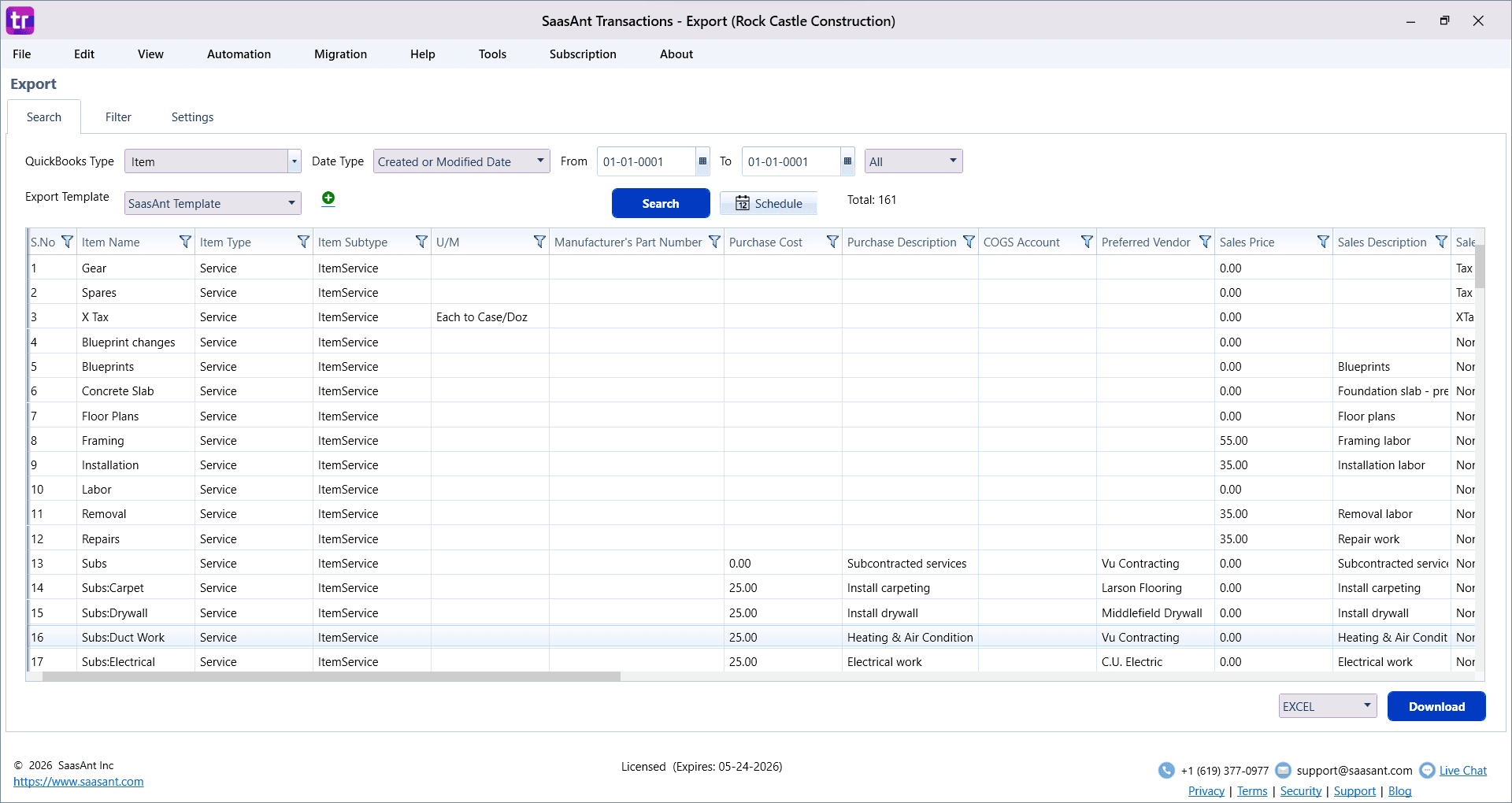
Task: Open the Live Chat link
Action: [1462, 771]
